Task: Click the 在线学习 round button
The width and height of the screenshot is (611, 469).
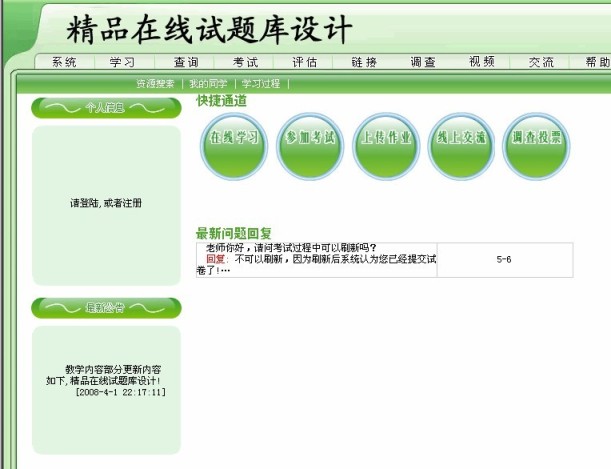Action: 235,139
